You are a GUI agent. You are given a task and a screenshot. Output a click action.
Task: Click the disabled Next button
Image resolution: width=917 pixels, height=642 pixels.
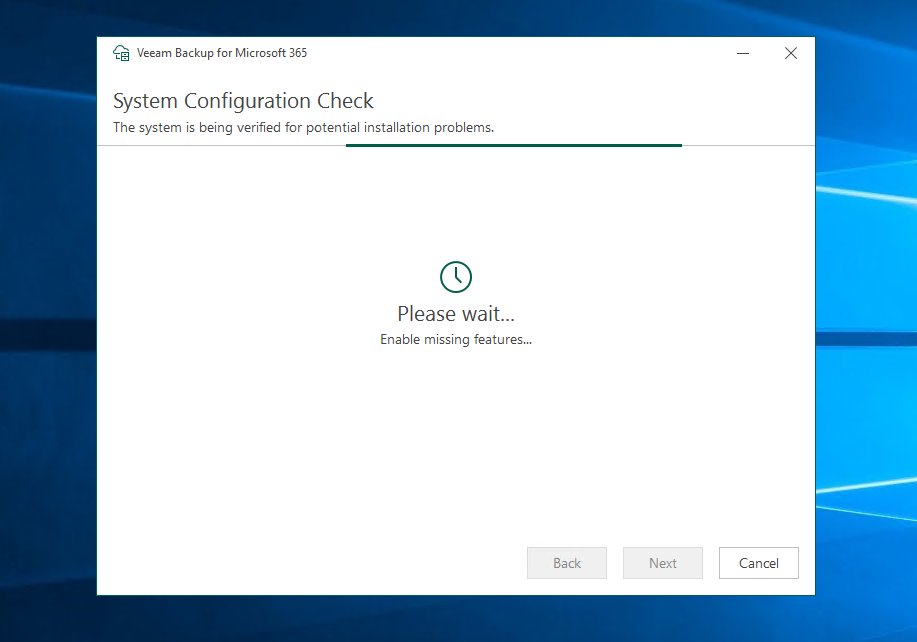click(x=663, y=563)
